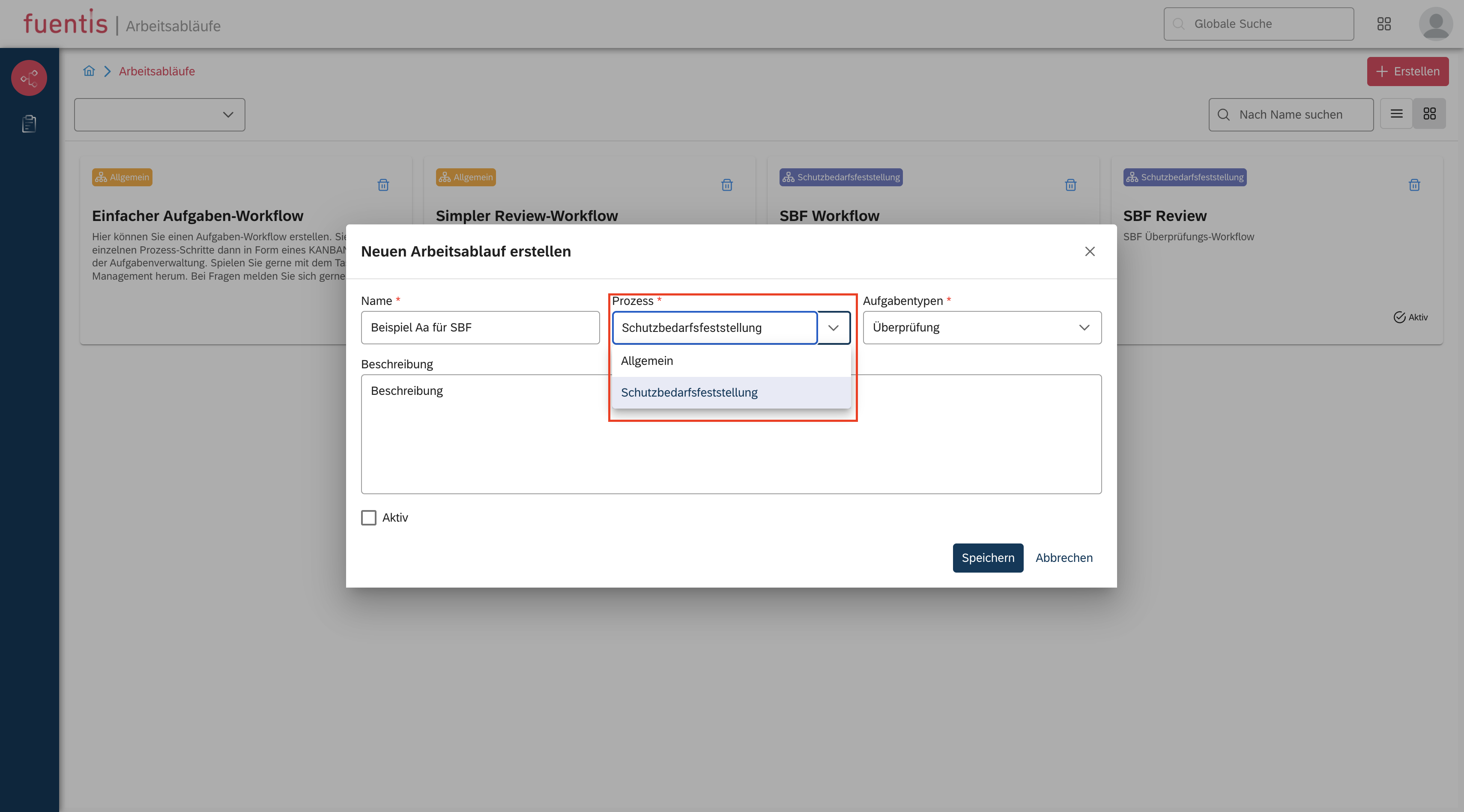Open the empty filter dropdown below the breadcrumb
Screen dimensions: 1464x812
[159, 115]
